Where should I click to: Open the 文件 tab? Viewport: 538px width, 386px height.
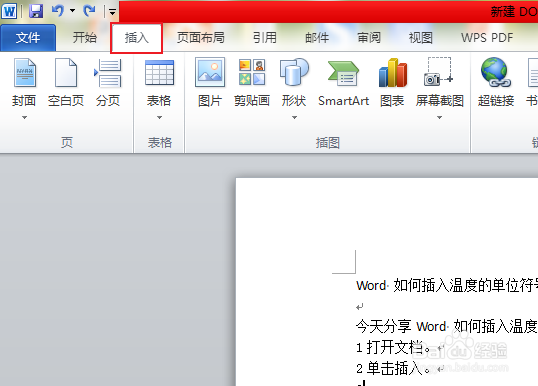click(28, 37)
